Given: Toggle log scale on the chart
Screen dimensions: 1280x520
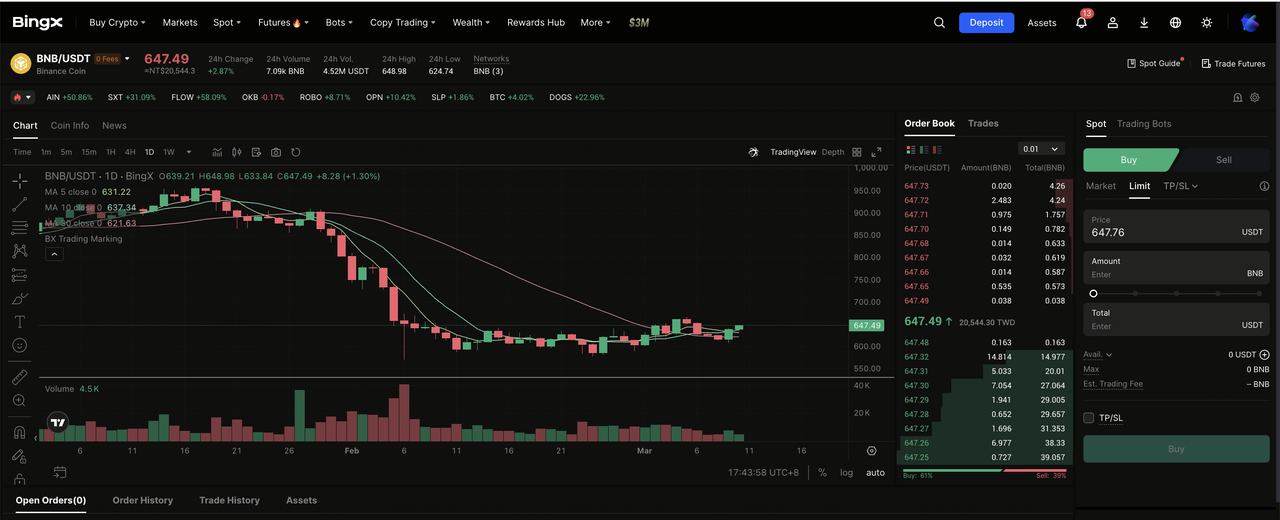Looking at the screenshot, I should [847, 472].
